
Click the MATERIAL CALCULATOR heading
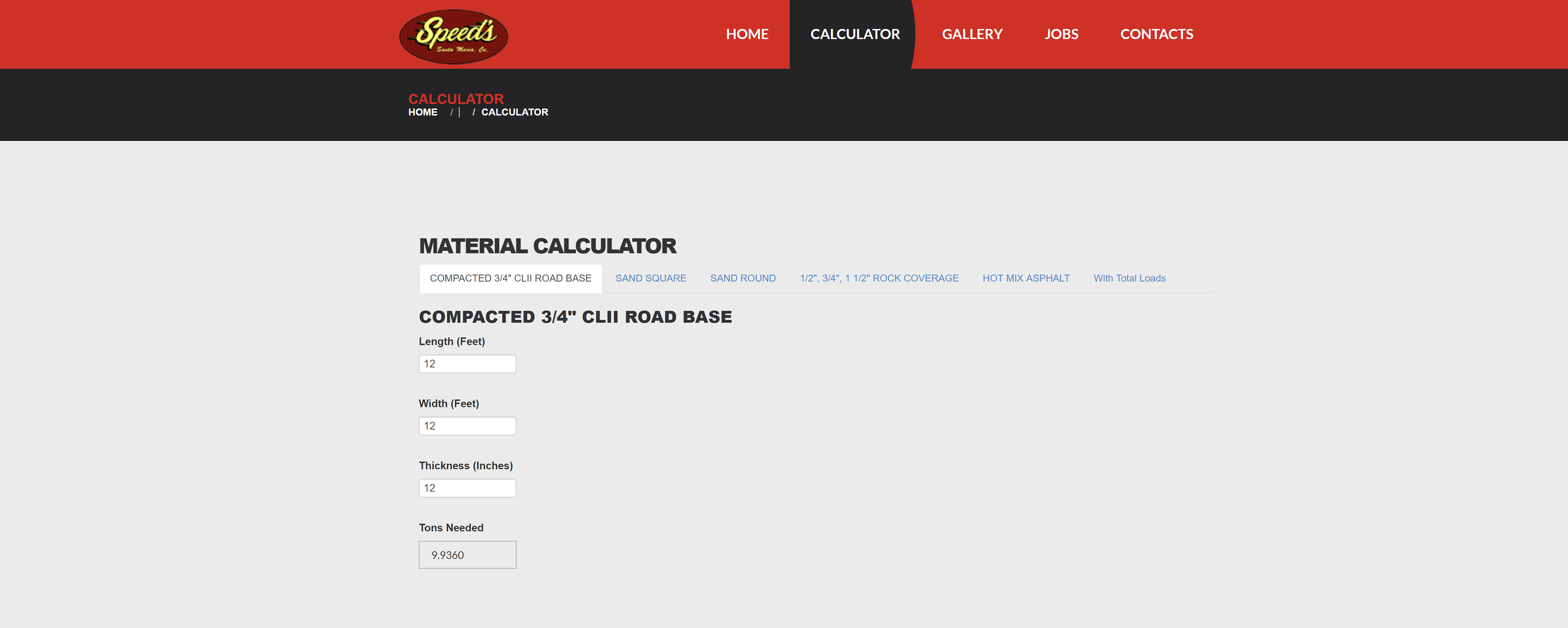click(x=547, y=246)
